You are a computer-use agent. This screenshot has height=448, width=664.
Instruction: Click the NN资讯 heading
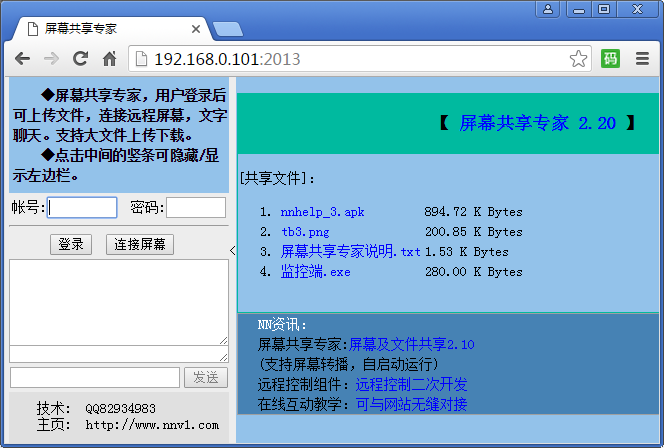pyautogui.click(x=282, y=325)
